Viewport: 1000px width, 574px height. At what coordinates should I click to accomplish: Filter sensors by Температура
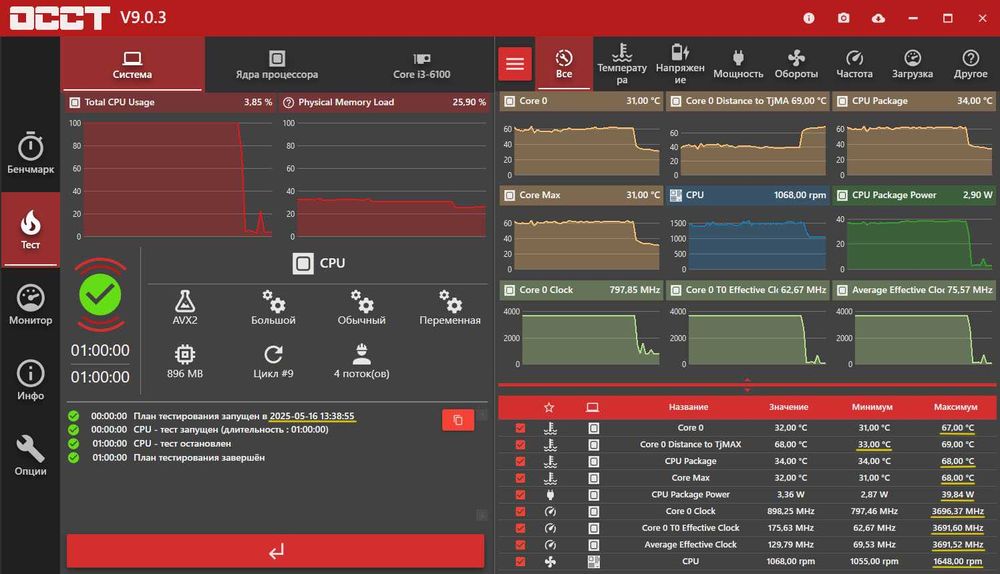point(622,64)
